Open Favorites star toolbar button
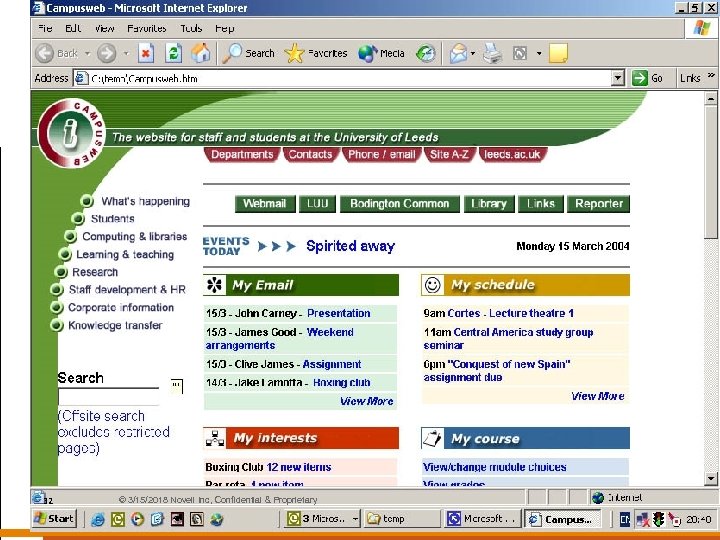 point(316,53)
